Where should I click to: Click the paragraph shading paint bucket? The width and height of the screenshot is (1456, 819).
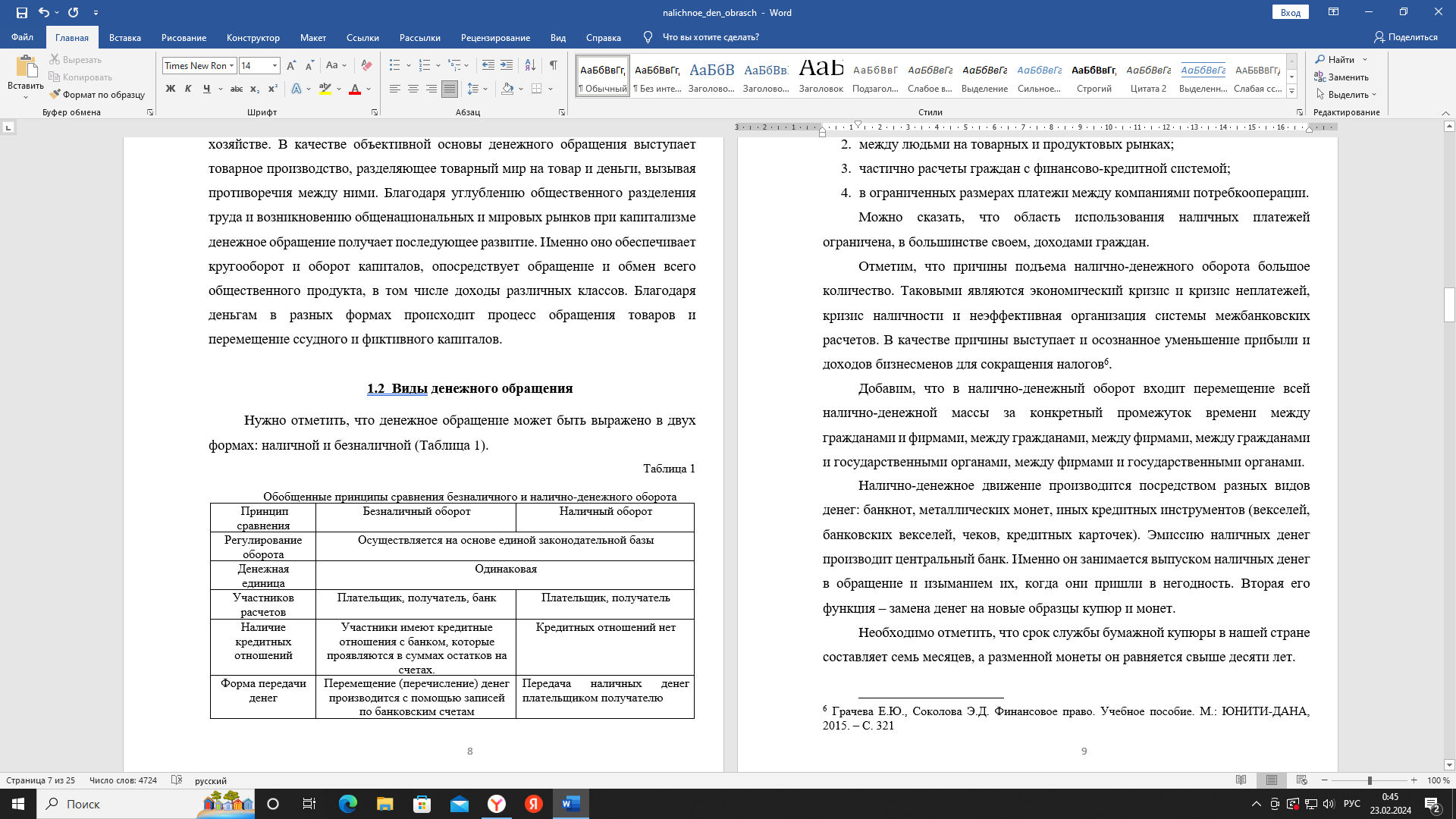point(508,89)
